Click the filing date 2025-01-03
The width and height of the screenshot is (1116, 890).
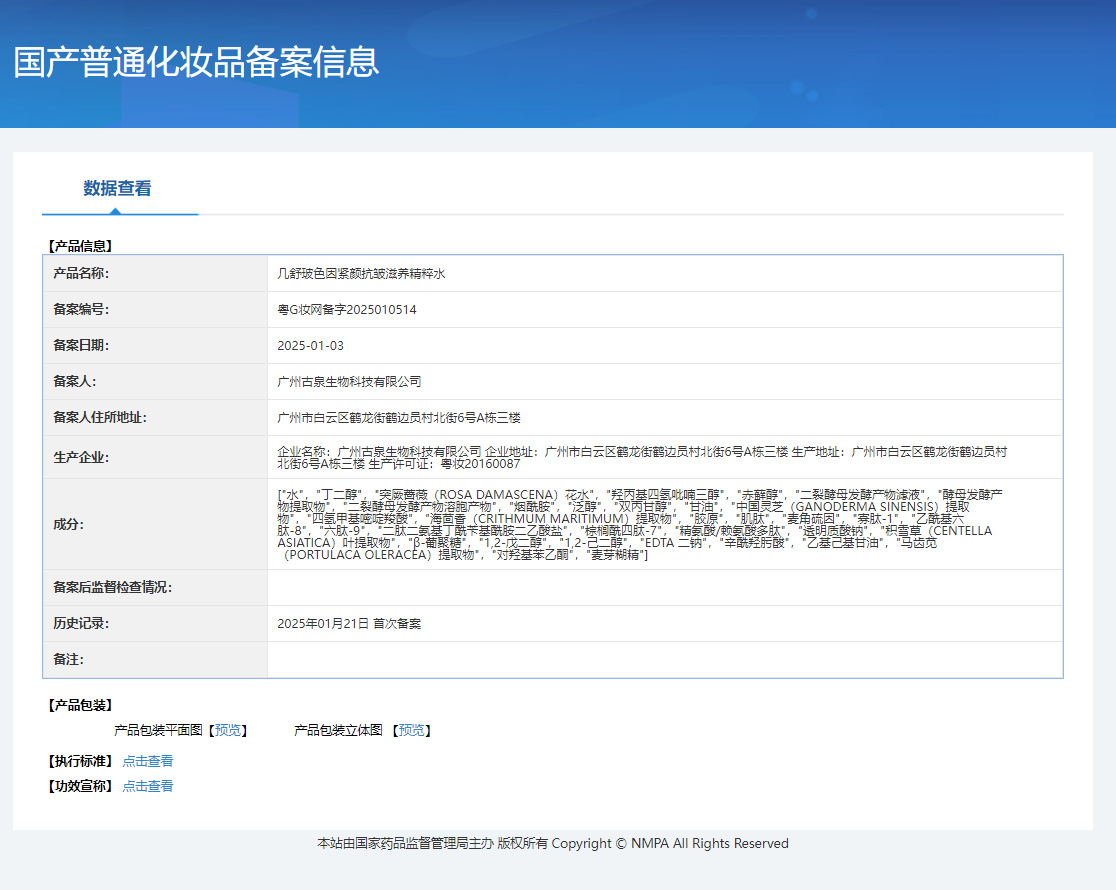pyautogui.click(x=310, y=346)
